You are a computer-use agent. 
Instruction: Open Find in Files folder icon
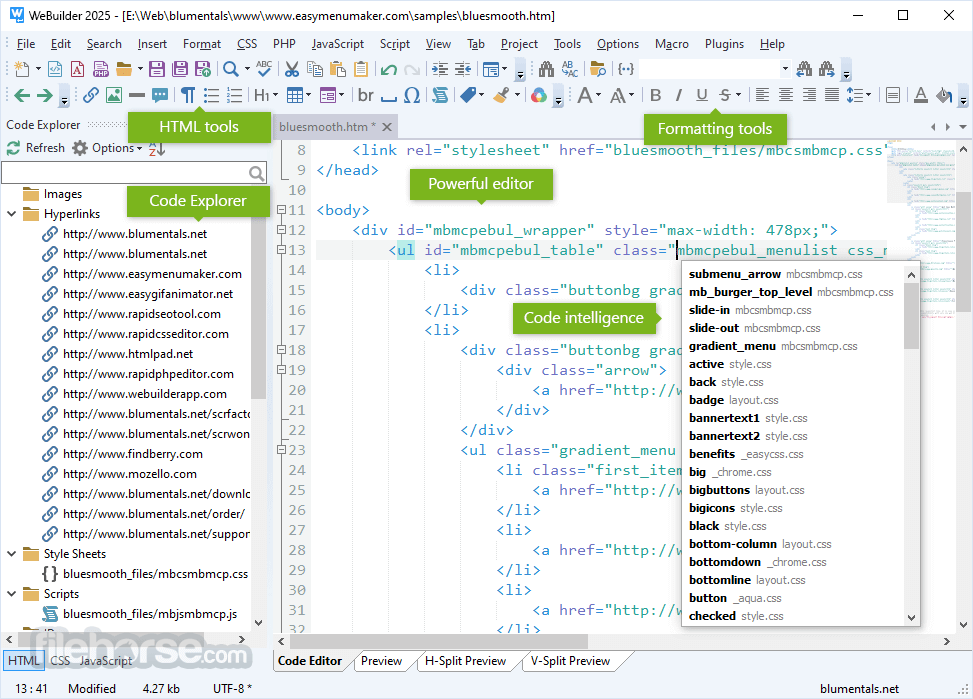(x=598, y=69)
